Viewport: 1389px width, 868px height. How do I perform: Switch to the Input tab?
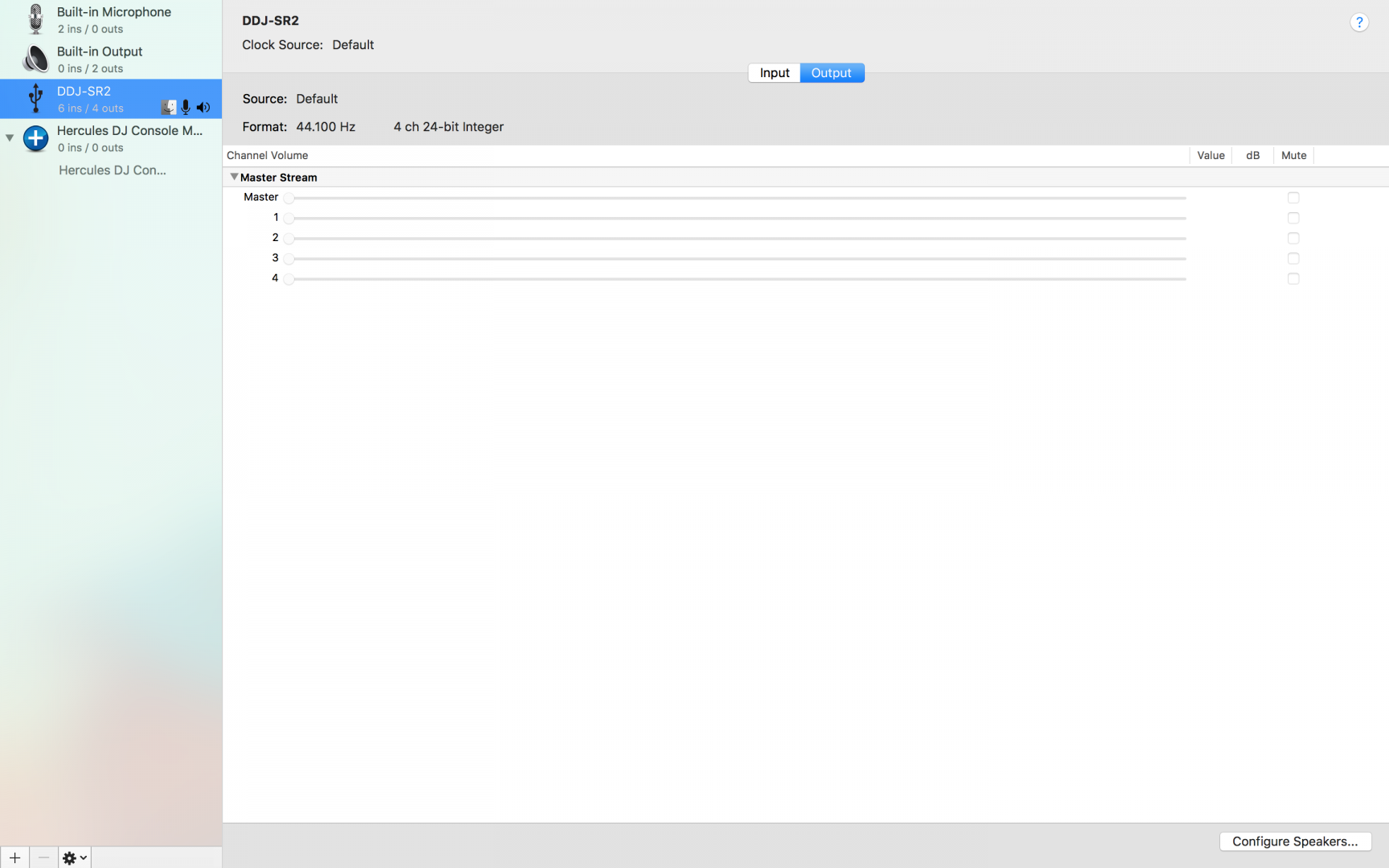774,72
